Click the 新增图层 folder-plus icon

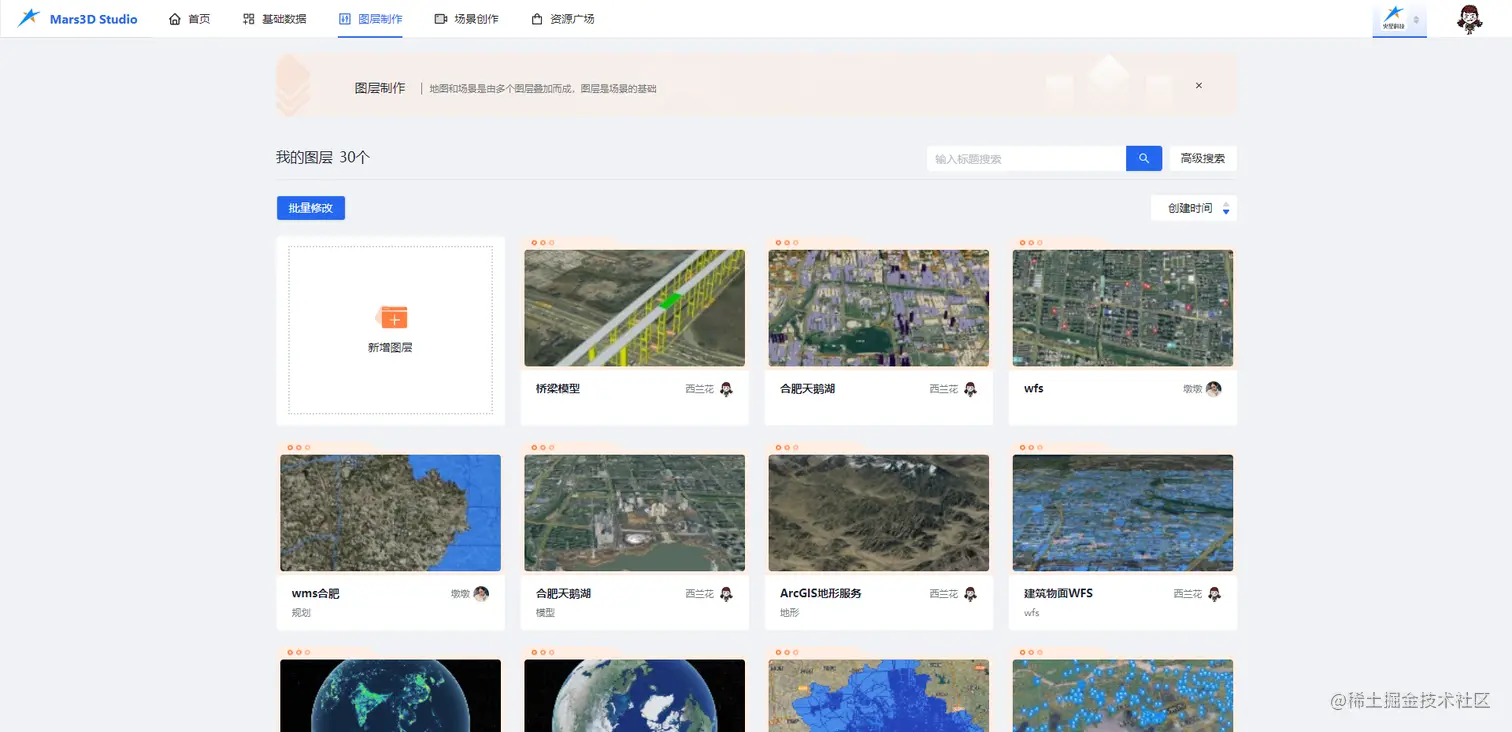(x=391, y=318)
